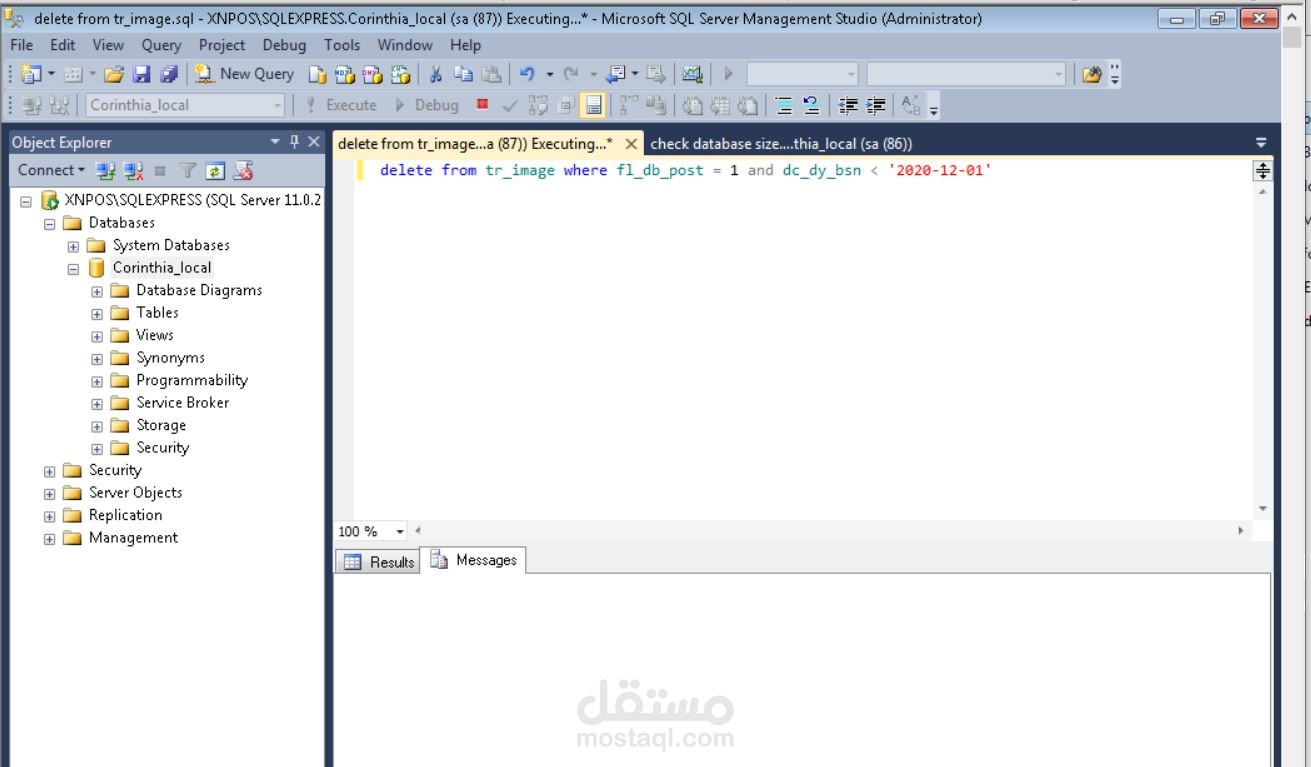Viewport: 1311px width, 767px height.
Task: Click the Copy icon in the toolbar
Action: pos(463,74)
